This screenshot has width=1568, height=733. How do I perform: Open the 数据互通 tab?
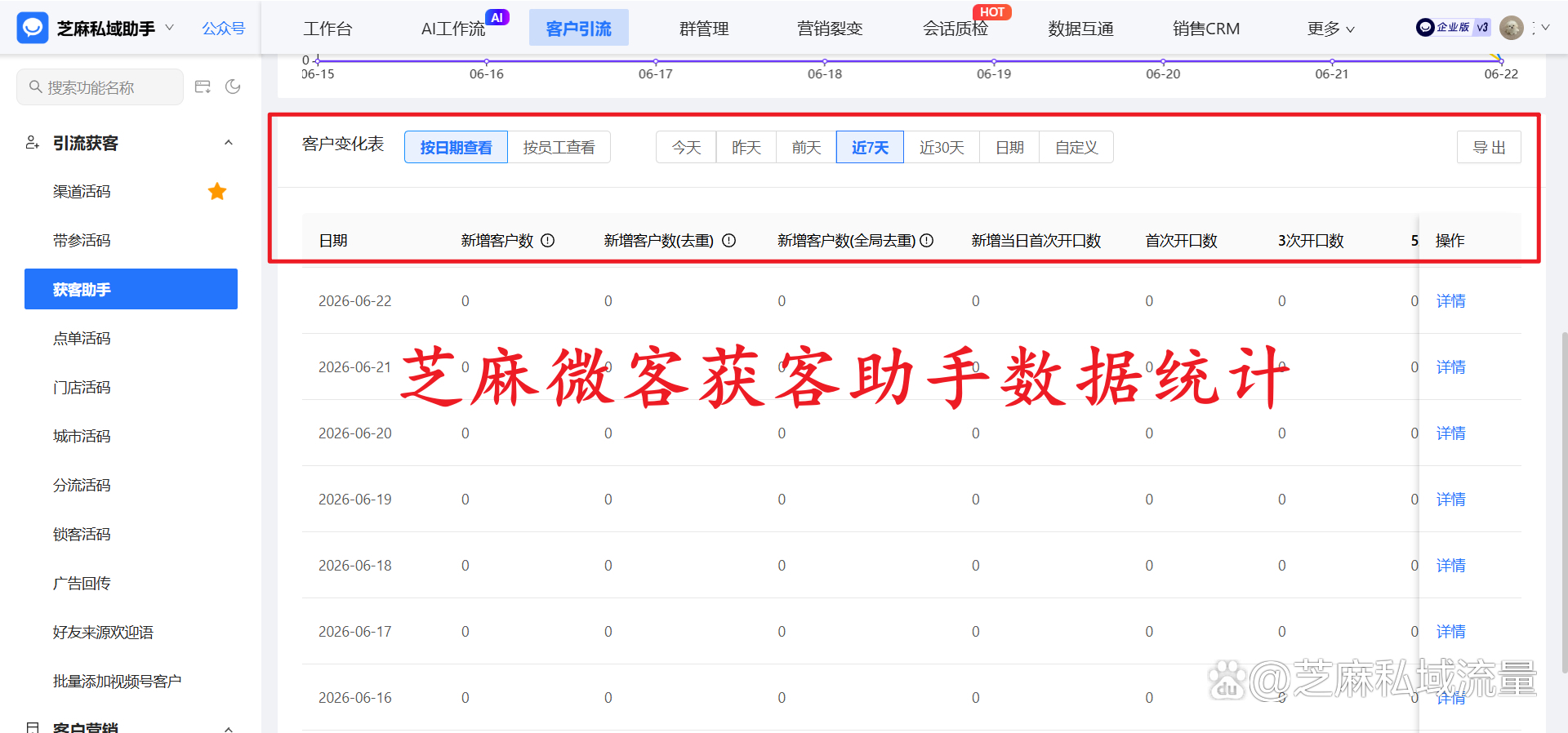(1081, 29)
